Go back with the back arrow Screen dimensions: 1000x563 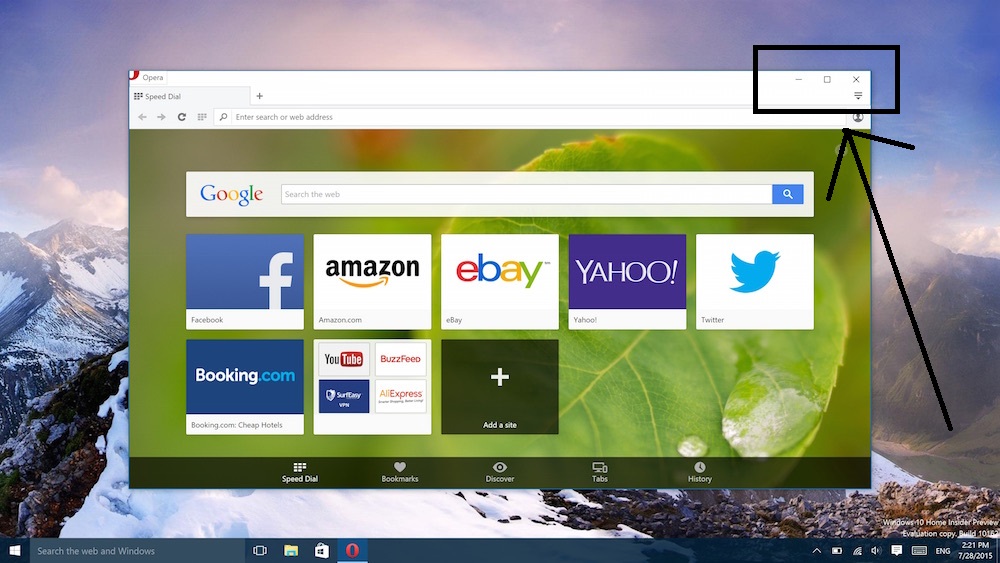tap(142, 117)
